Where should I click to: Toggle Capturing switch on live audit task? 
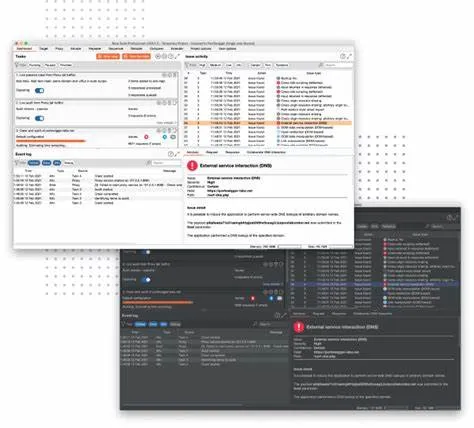[x=39, y=118]
